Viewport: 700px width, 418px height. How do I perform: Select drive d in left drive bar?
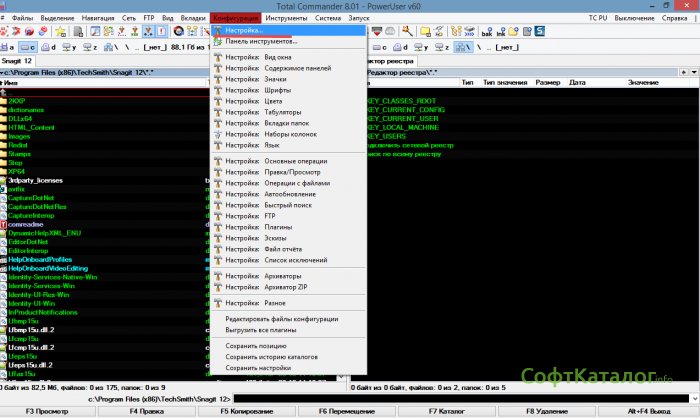coord(49,47)
